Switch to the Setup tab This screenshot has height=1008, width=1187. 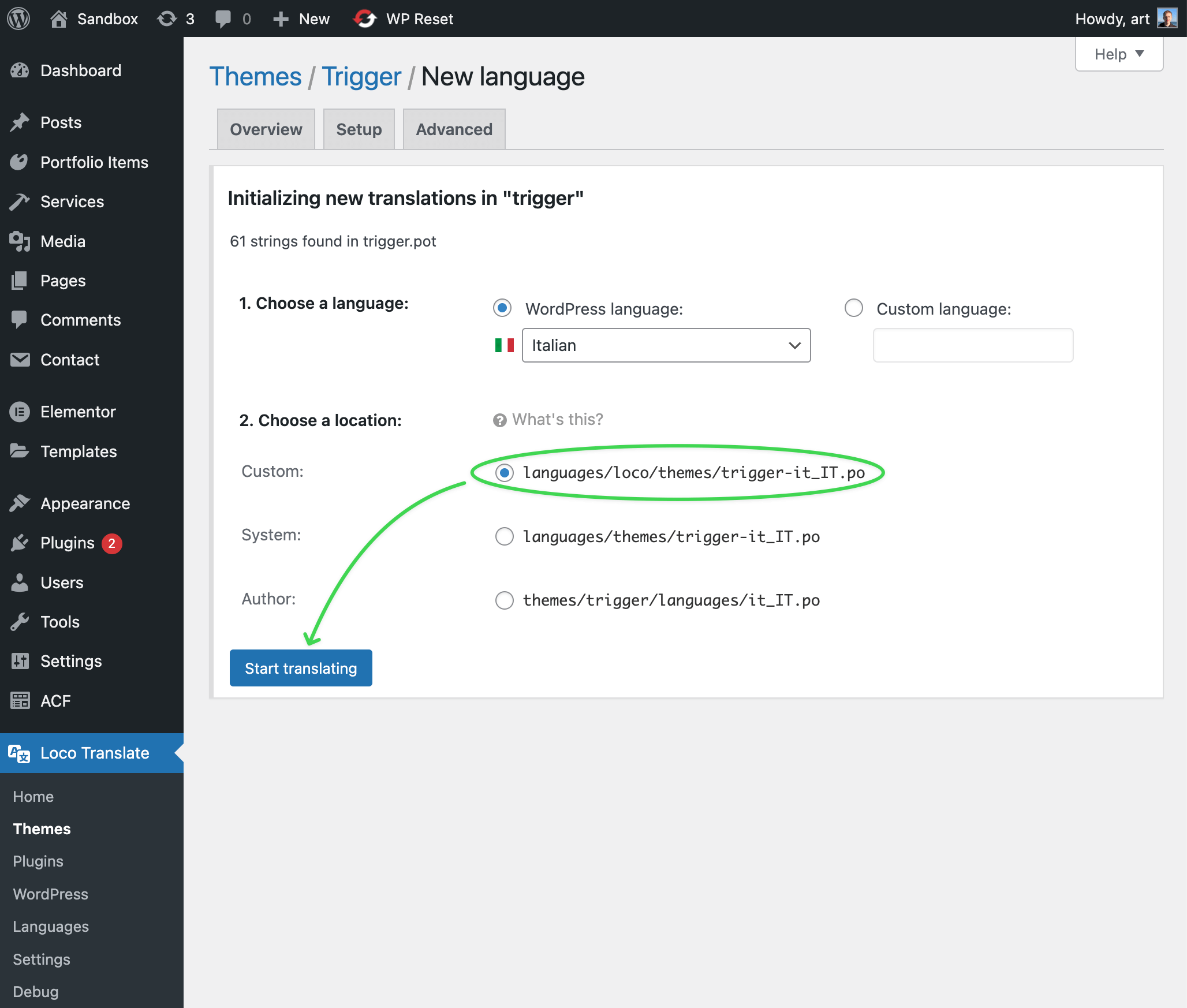click(x=359, y=129)
